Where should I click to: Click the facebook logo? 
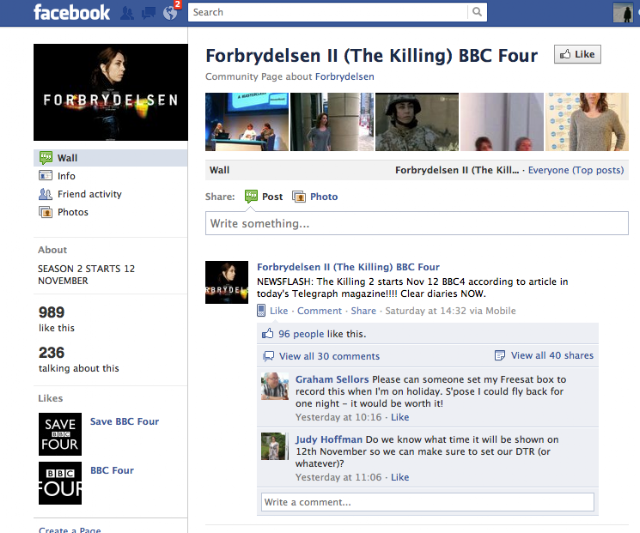pos(72,12)
